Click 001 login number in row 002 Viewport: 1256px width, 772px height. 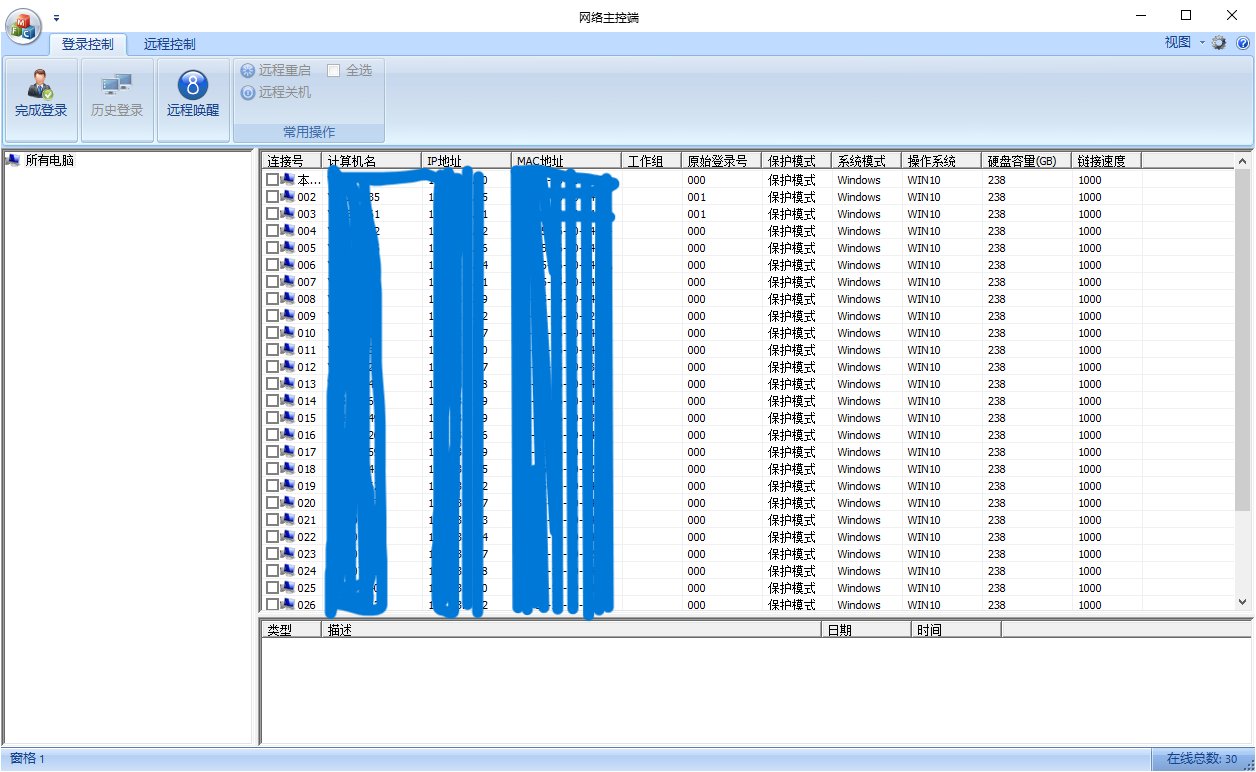(x=696, y=197)
